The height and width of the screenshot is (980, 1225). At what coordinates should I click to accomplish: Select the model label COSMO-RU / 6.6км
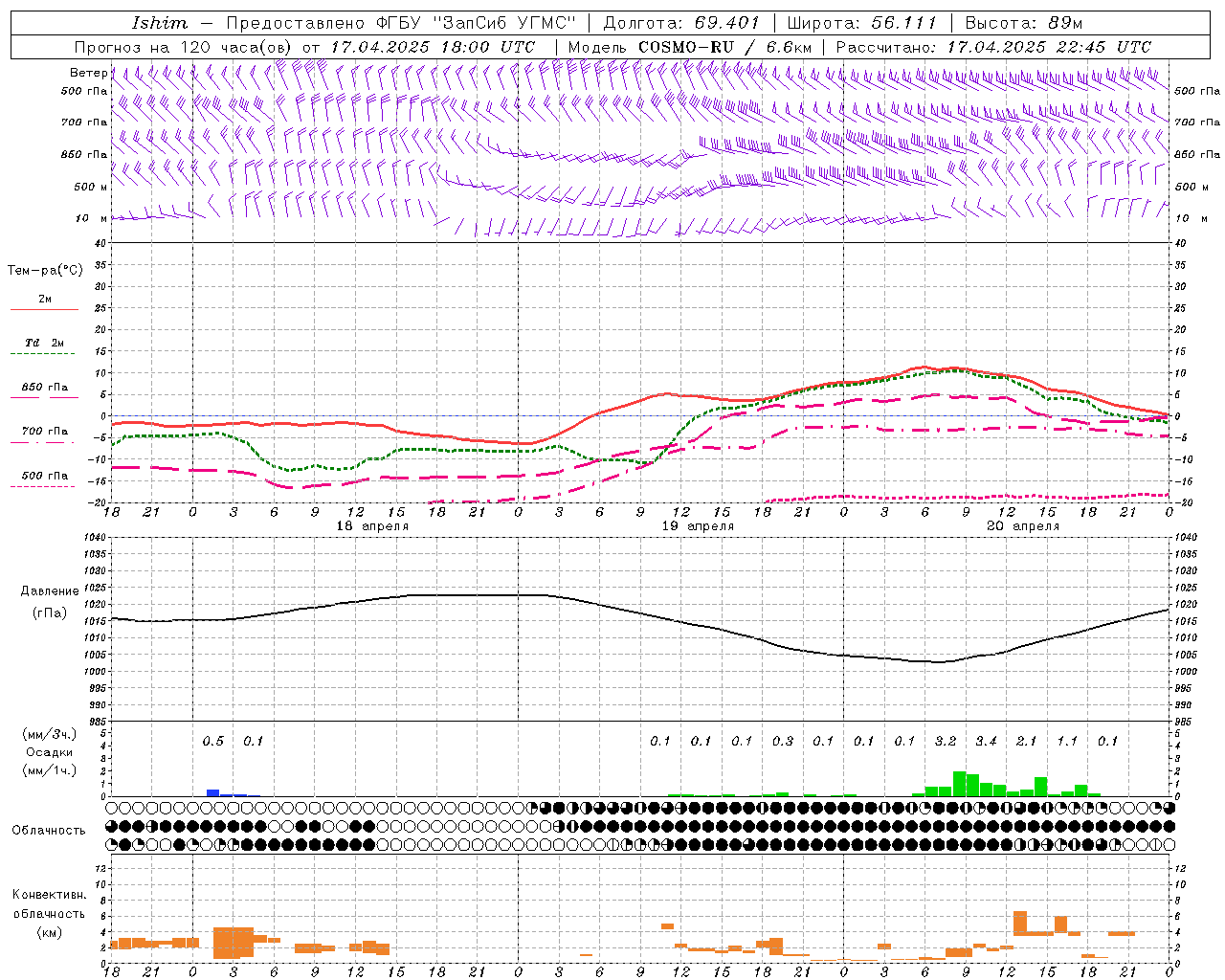725,47
